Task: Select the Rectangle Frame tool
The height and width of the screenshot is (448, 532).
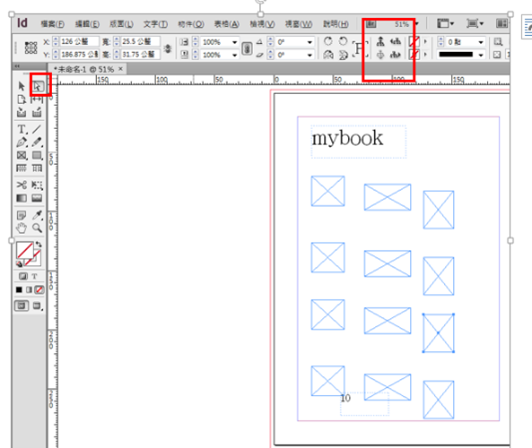Action: tap(22, 155)
